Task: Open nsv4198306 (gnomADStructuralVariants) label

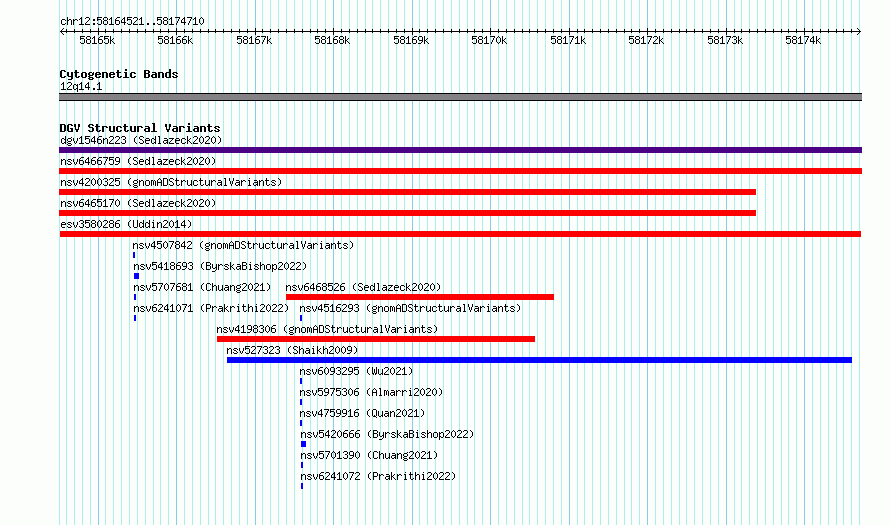Action: pyautogui.click(x=327, y=329)
